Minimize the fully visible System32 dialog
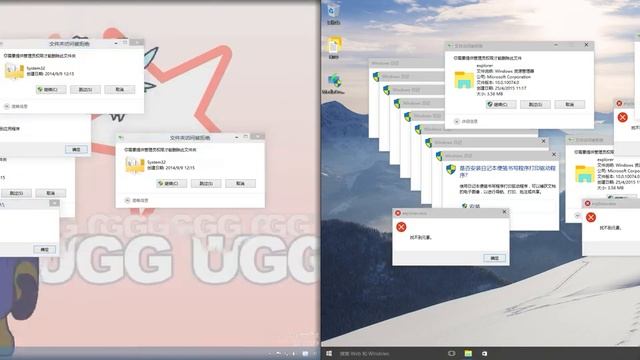The width and height of the screenshot is (640, 360). point(237,137)
